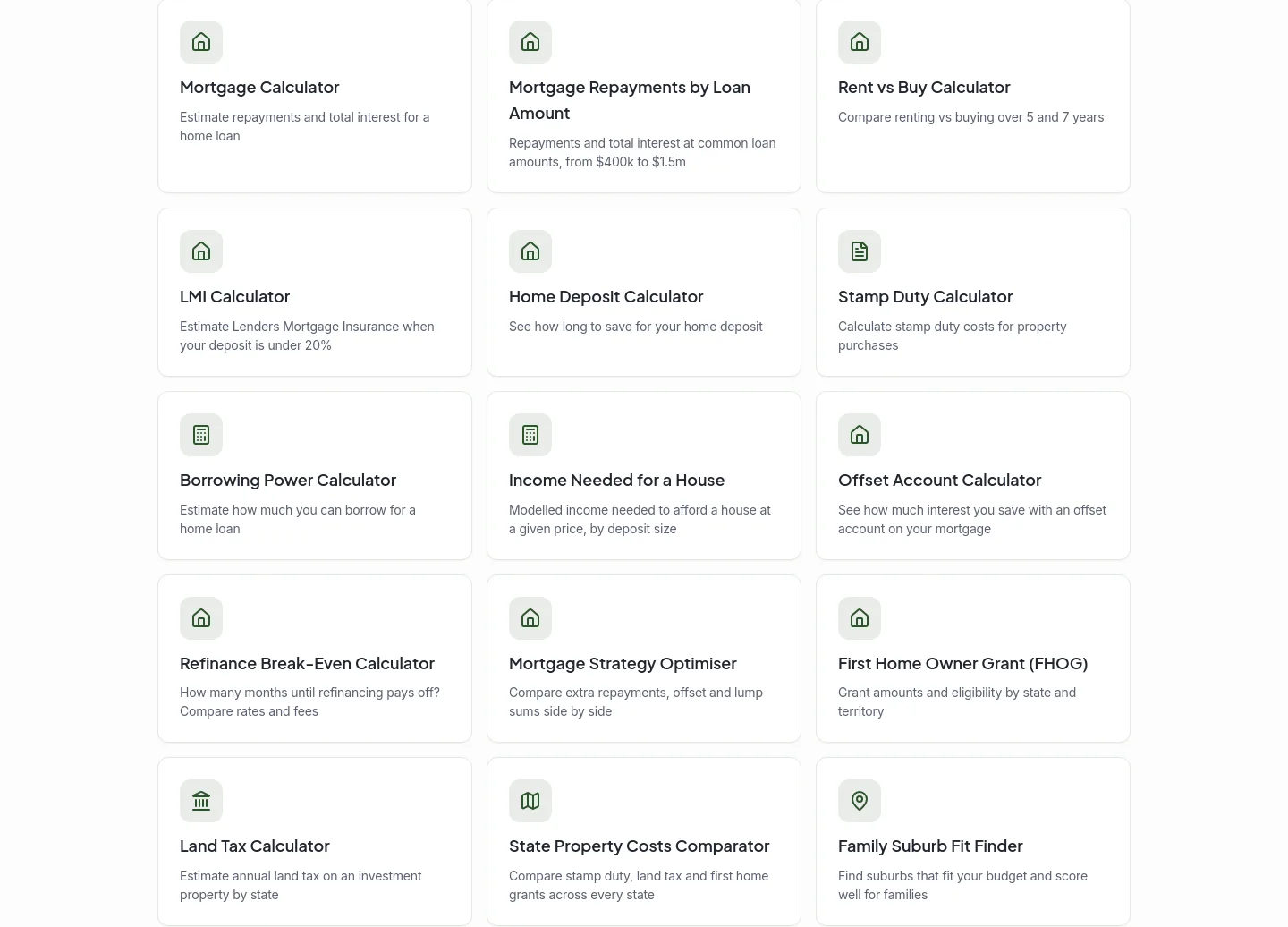The height and width of the screenshot is (927, 1288).
Task: Click the LMI Calculator description text
Action: click(307, 336)
